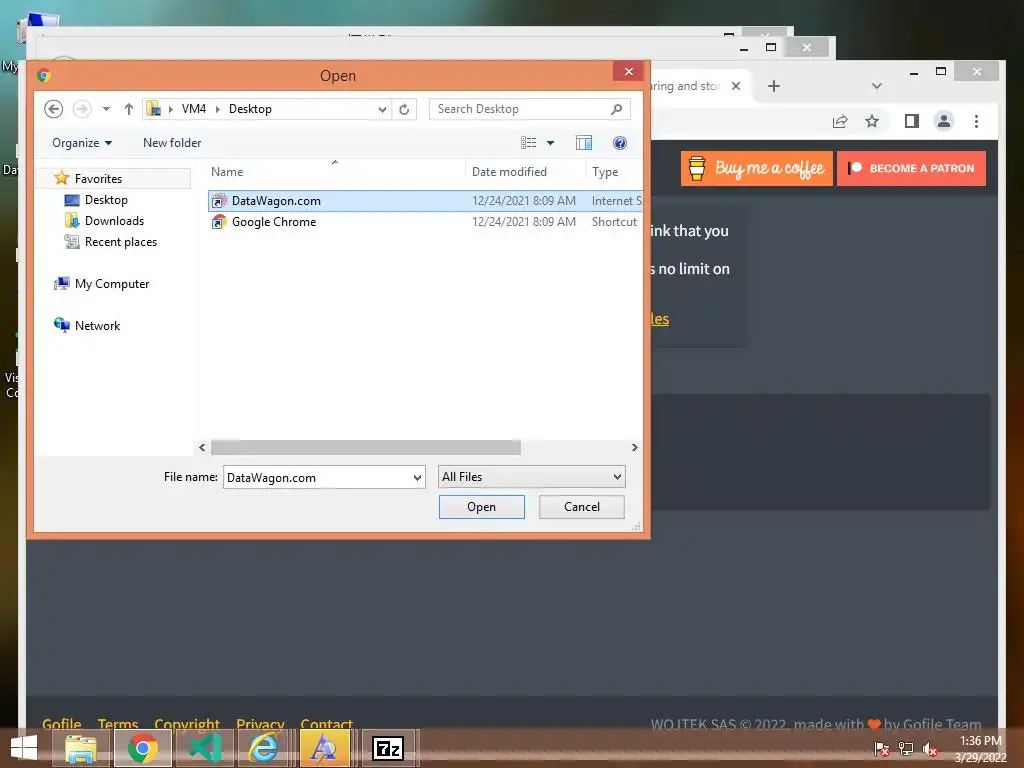Viewport: 1024px width, 768px height.
Task: Expand the address bar path dropdown
Action: [382, 110]
